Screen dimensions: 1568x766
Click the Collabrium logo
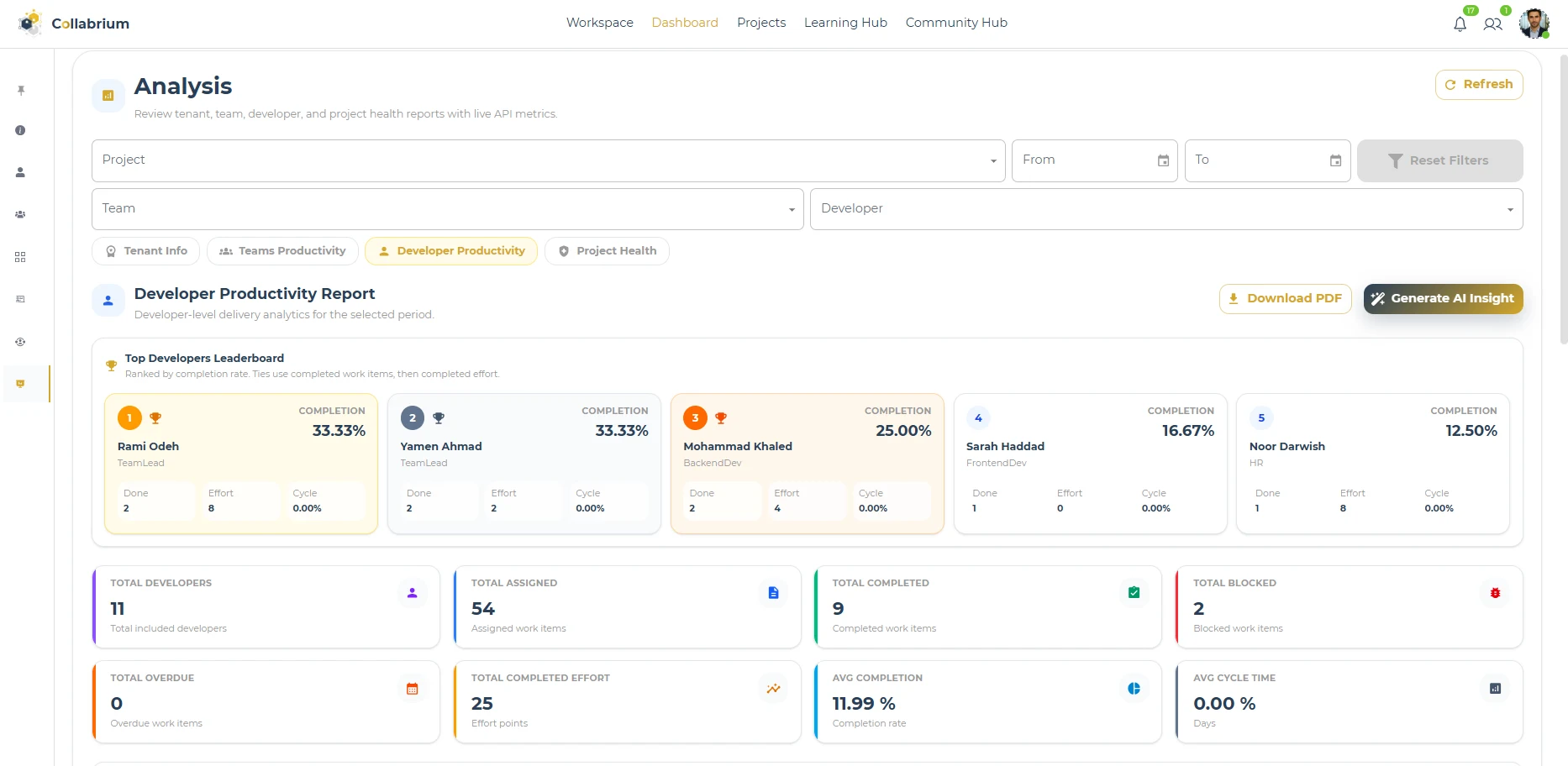point(73,23)
